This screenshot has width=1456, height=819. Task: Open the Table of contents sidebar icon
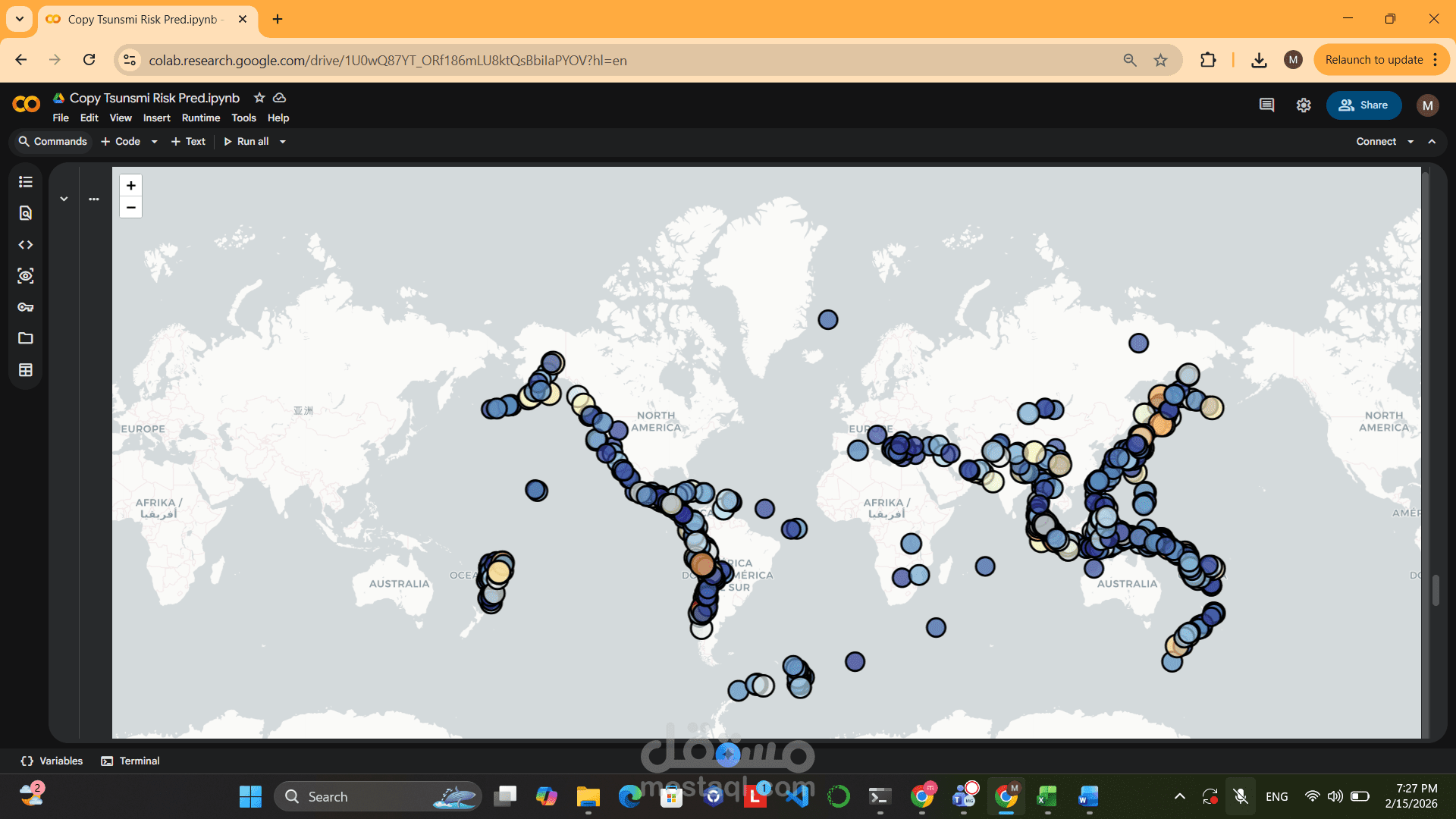point(26,182)
